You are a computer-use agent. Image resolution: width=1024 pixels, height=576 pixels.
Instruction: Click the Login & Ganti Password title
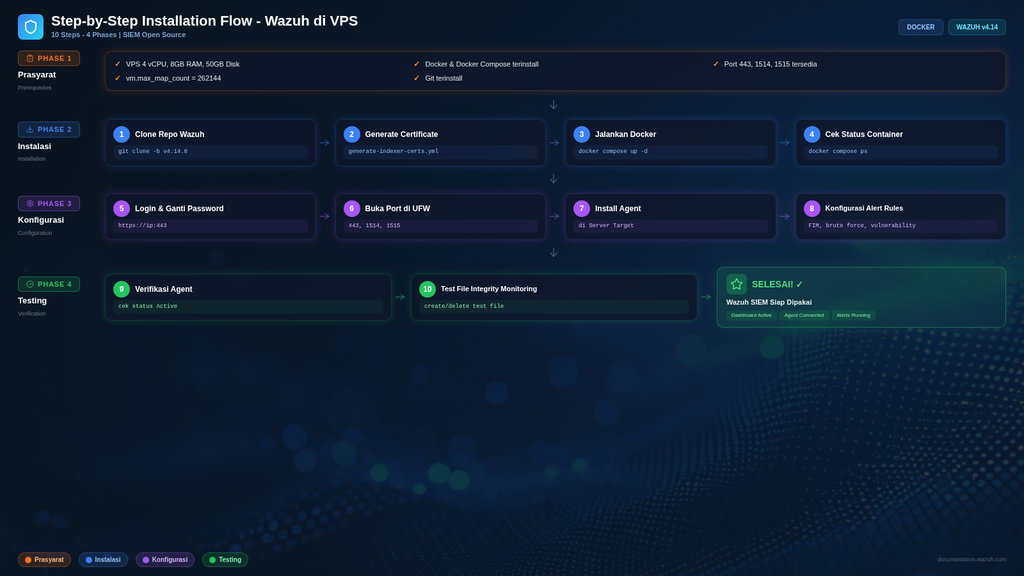pos(179,208)
